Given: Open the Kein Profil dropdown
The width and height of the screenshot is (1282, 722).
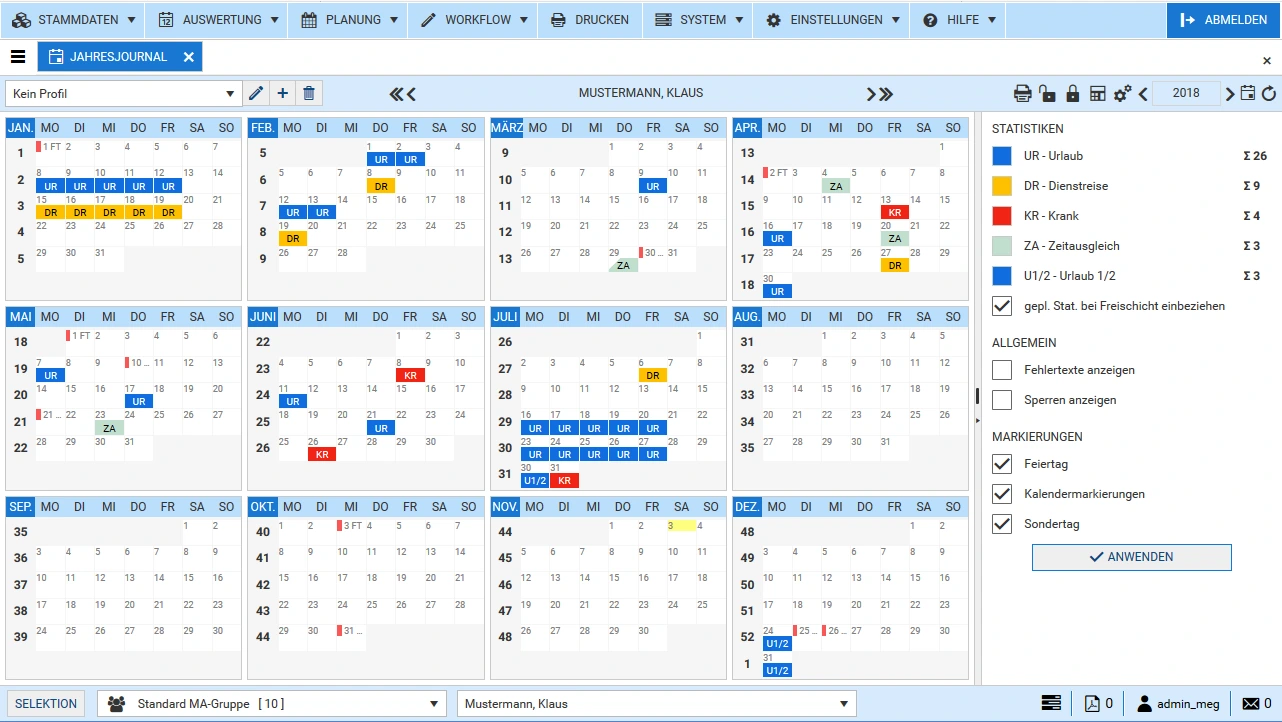Looking at the screenshot, I should [x=123, y=94].
